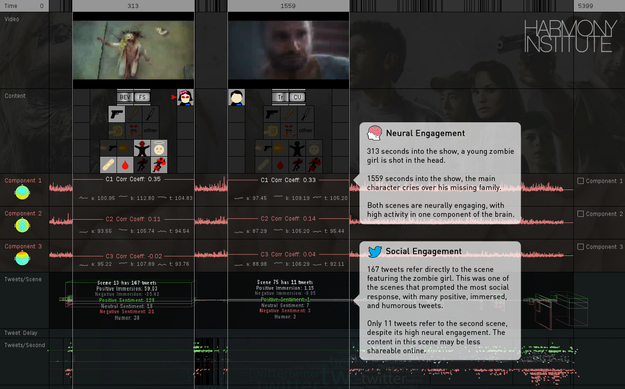Click the highlighted handgun icon in scene 313
The image size is (625, 389).
pyautogui.click(x=117, y=114)
